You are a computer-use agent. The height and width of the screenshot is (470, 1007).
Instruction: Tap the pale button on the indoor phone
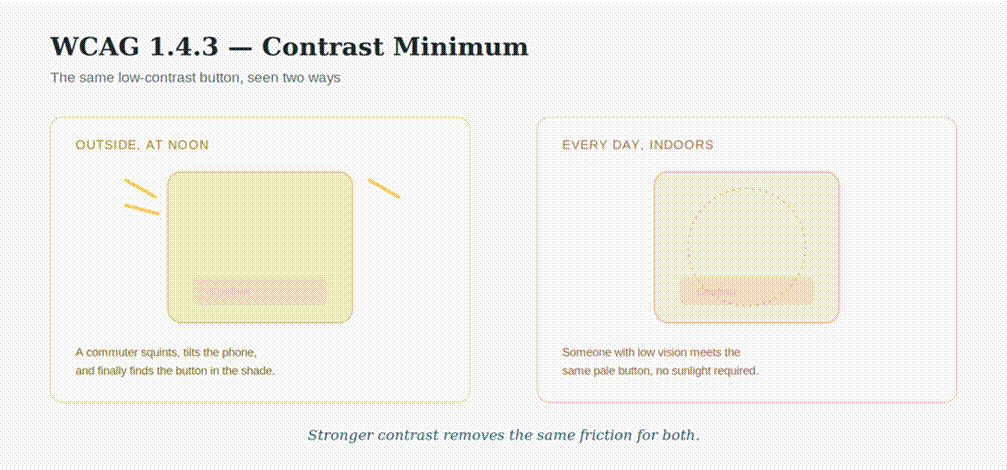click(x=747, y=291)
